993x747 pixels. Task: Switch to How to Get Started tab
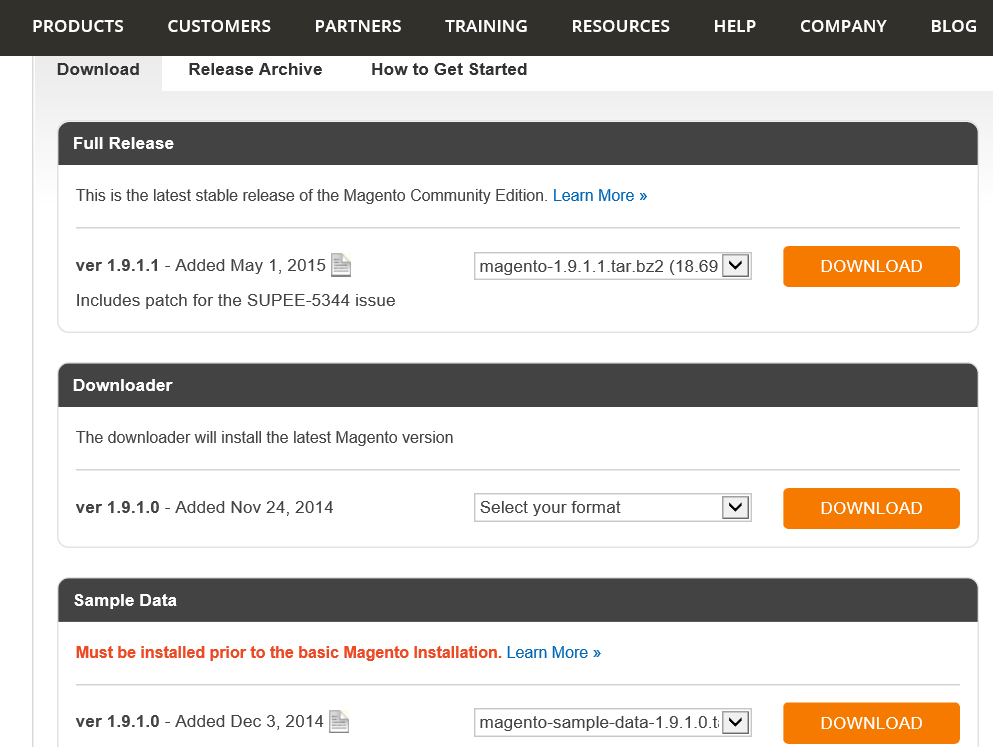click(449, 70)
